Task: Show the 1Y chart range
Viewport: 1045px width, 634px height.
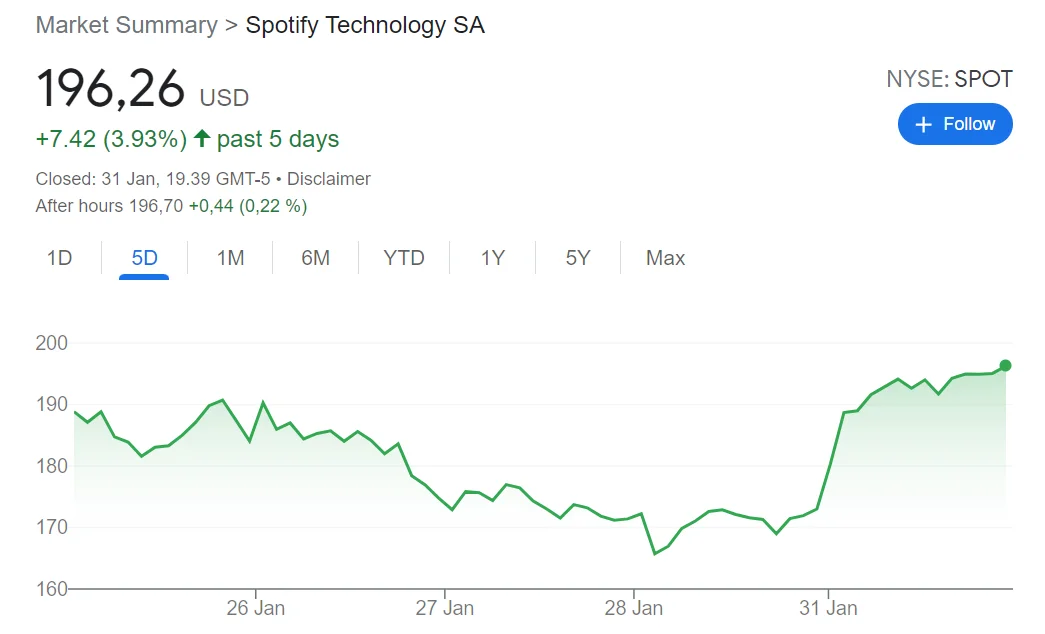Action: 492,258
